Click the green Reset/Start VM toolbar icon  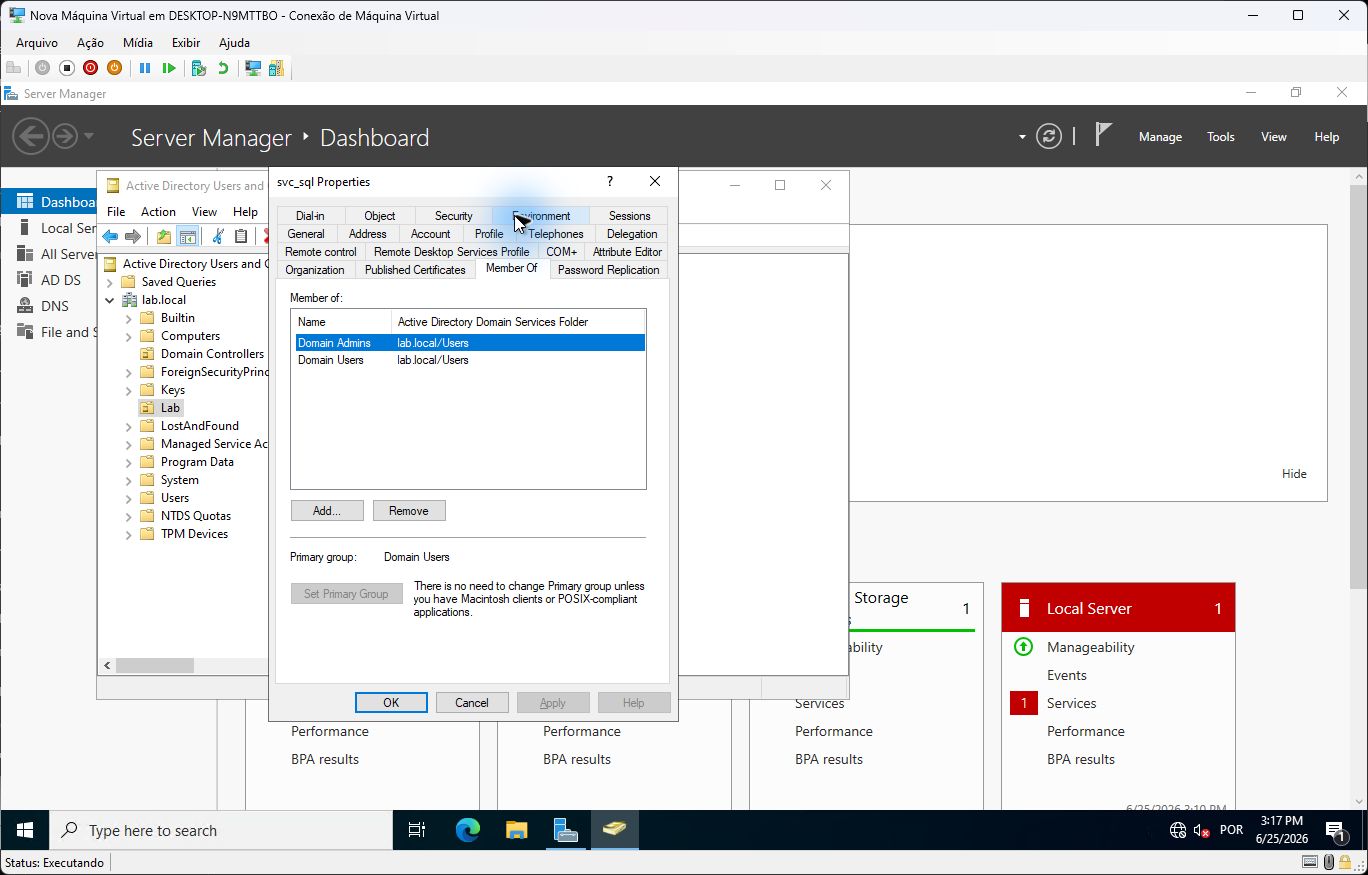pos(169,68)
